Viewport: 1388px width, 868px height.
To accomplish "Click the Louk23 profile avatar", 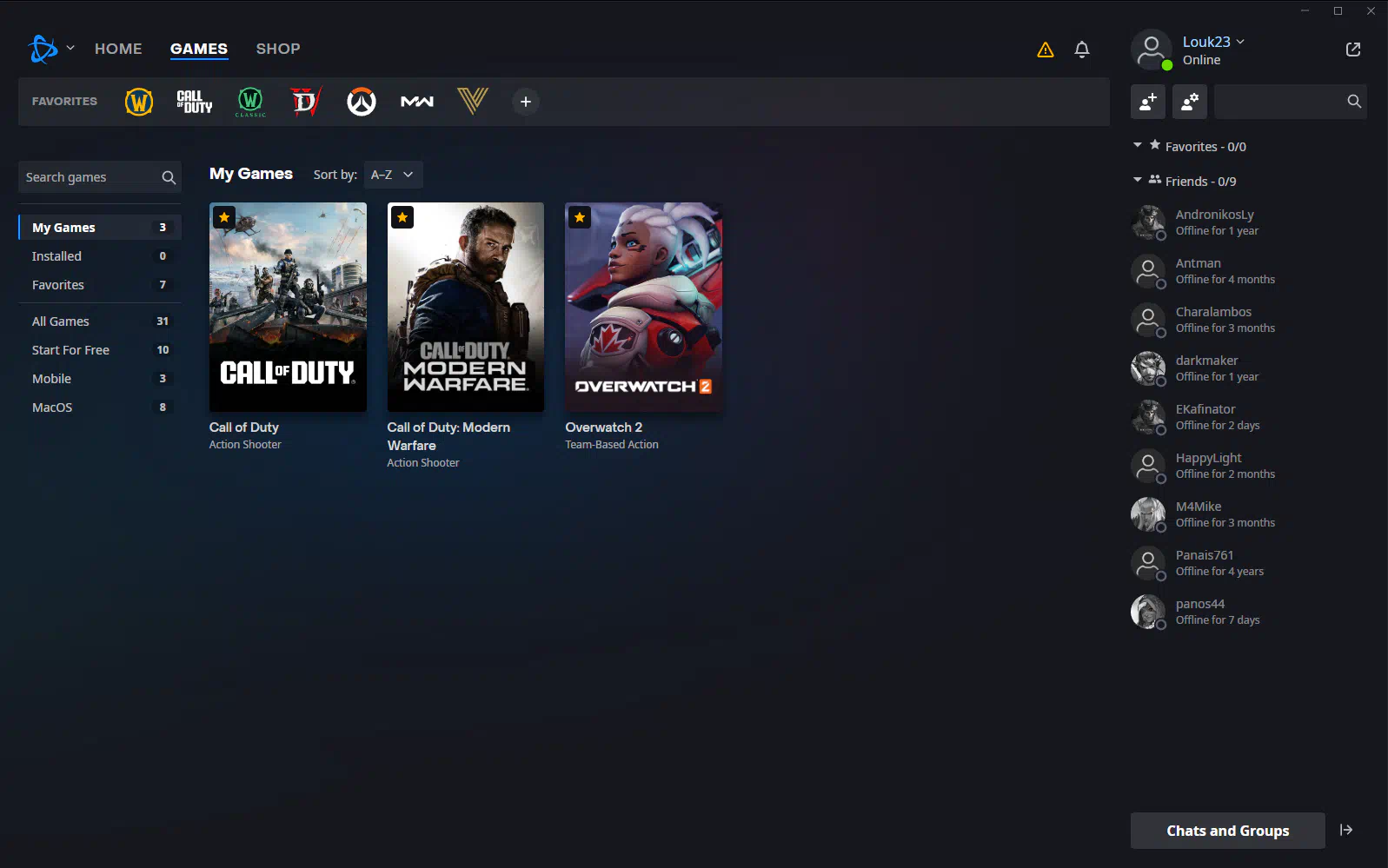I will 1152,50.
